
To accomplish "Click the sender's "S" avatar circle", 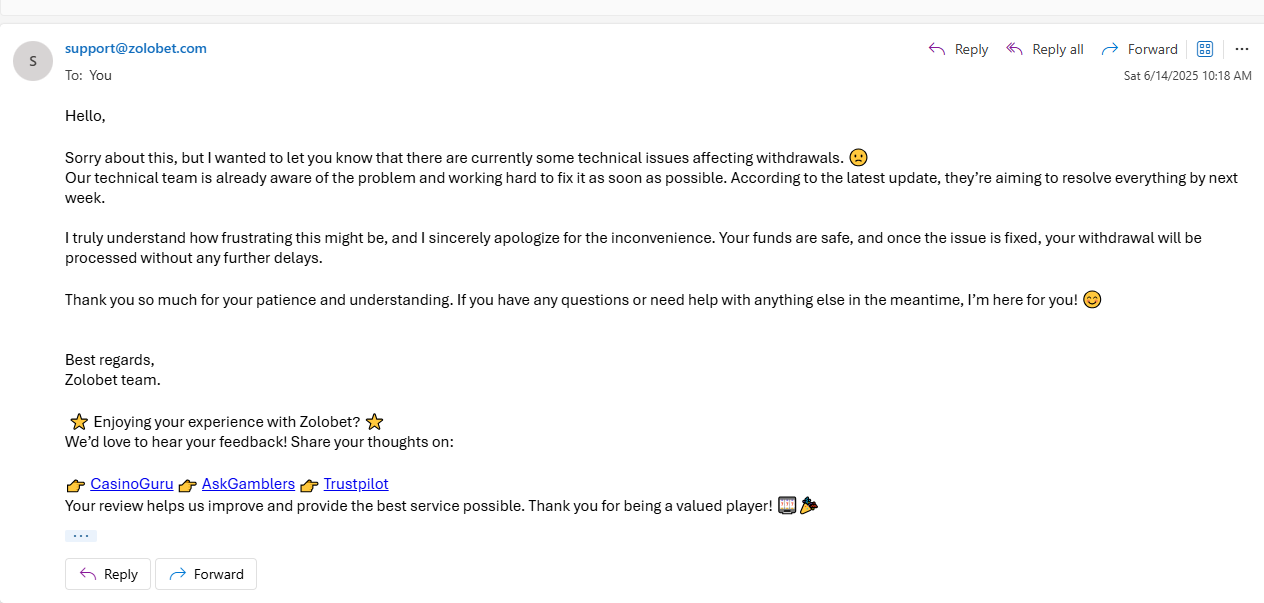I will click(x=33, y=61).
